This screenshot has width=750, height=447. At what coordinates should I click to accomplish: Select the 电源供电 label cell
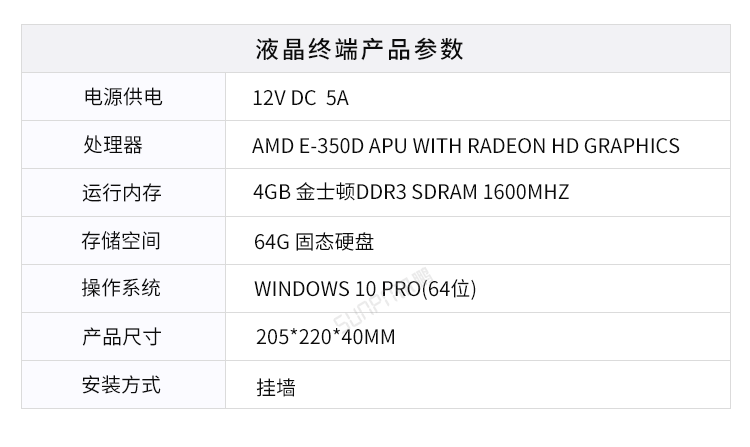point(121,98)
